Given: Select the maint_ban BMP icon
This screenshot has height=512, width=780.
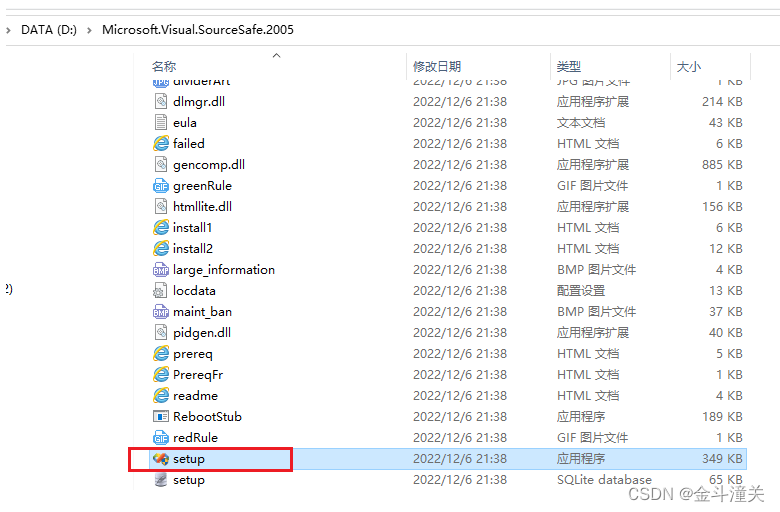Looking at the screenshot, I should coord(161,311).
